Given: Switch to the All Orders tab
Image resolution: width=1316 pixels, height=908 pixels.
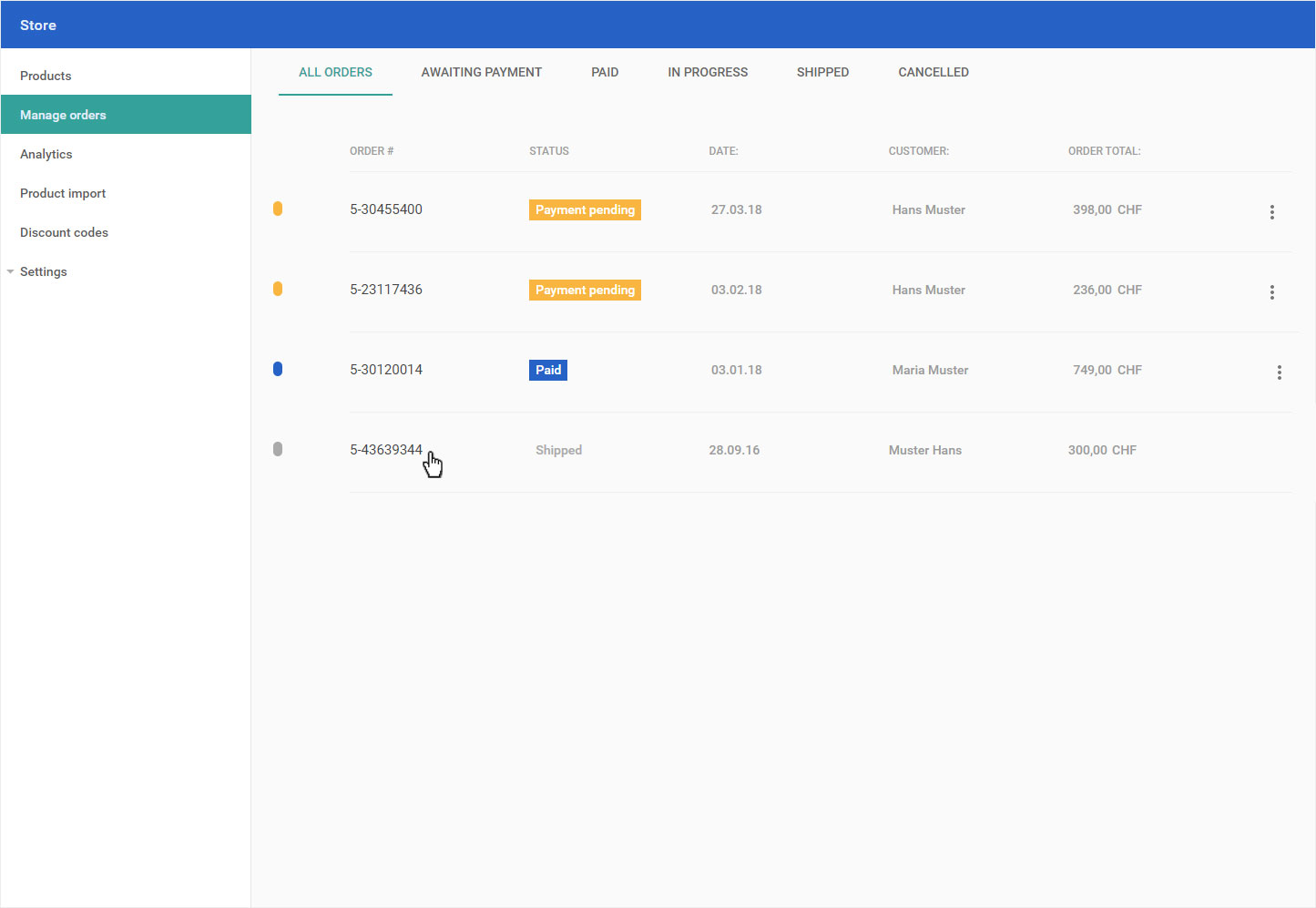Looking at the screenshot, I should point(335,72).
